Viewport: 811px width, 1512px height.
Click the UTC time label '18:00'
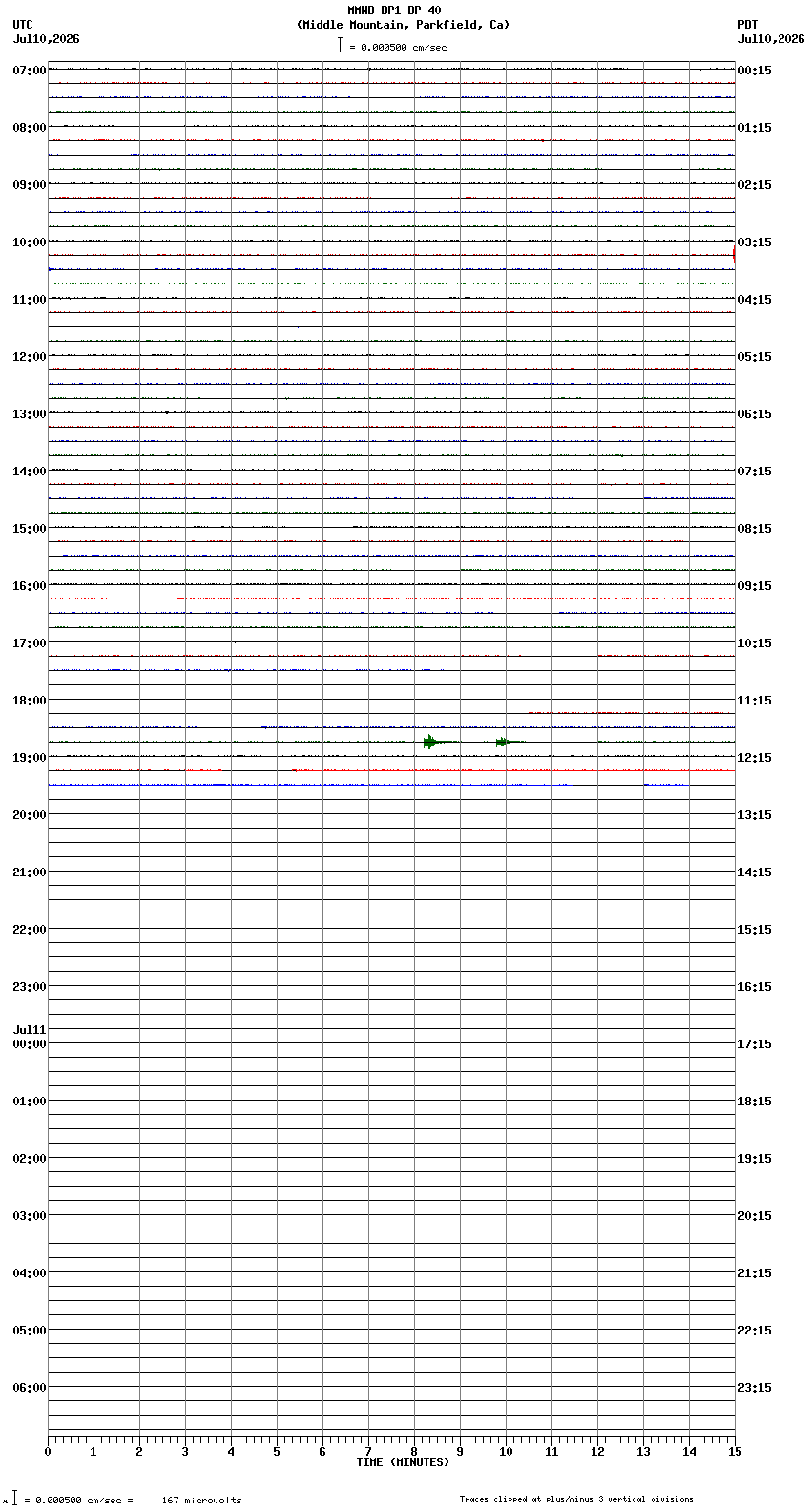point(30,701)
